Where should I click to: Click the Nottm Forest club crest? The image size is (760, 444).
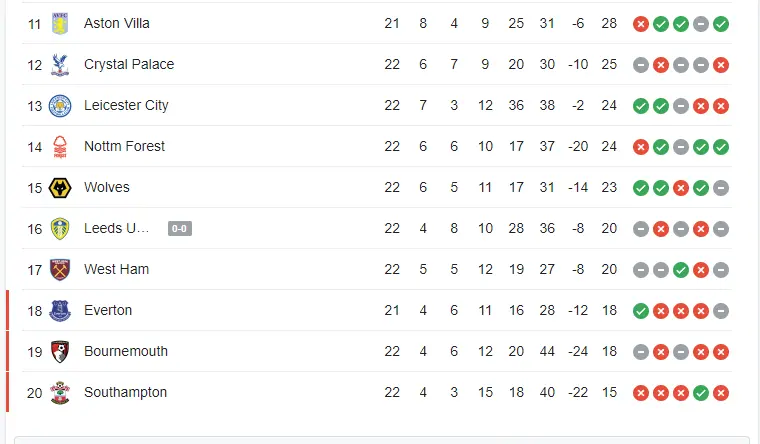coord(61,146)
